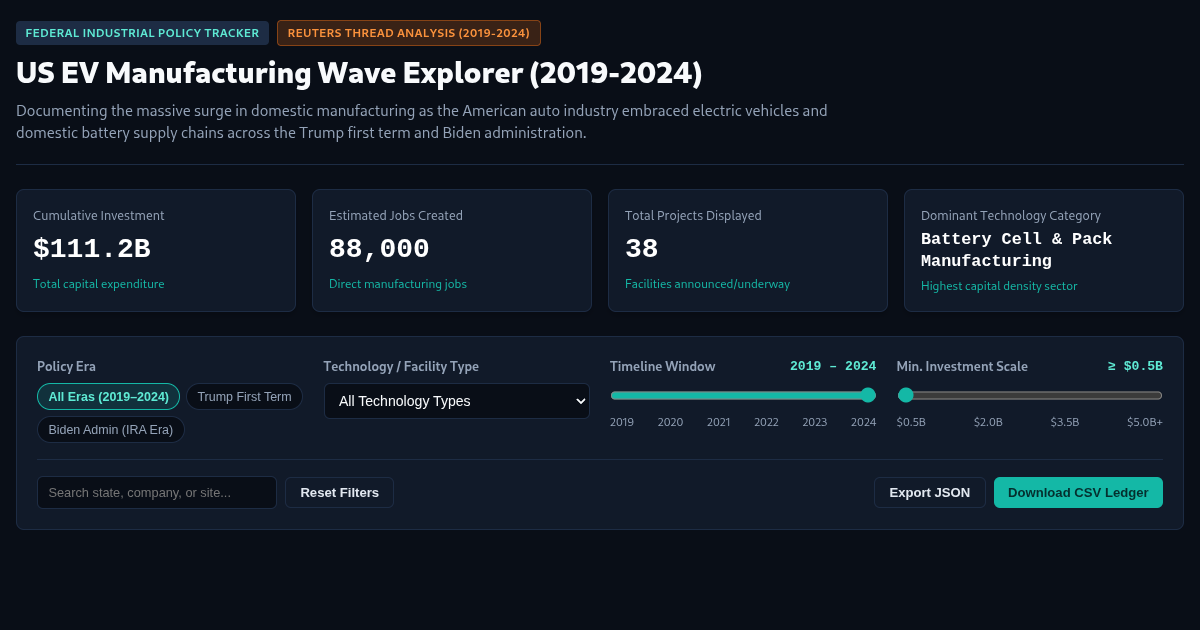Click the Cumulative Investment card label
This screenshot has height=630, width=1200.
tap(99, 215)
